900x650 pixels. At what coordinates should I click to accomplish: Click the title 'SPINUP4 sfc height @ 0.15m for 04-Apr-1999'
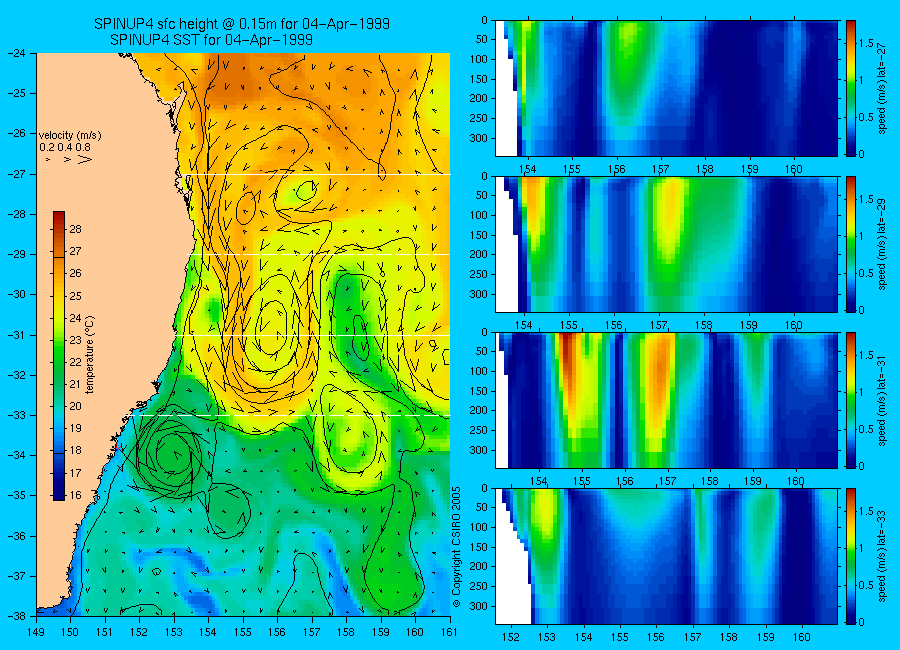click(x=242, y=24)
